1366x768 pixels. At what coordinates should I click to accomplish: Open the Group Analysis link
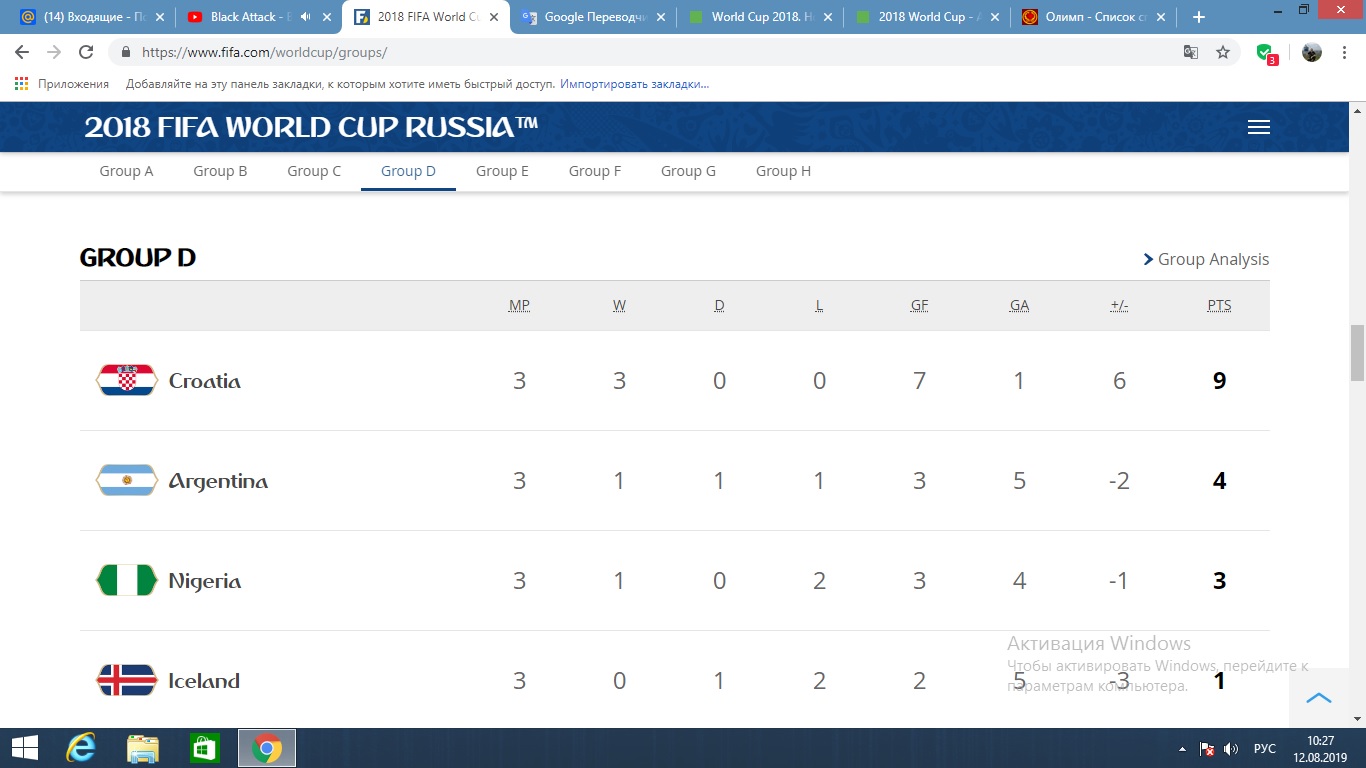[x=1206, y=259]
